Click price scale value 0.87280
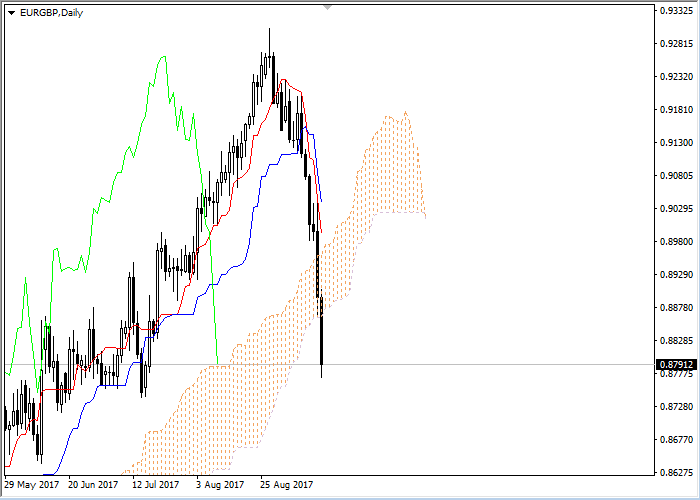 point(677,407)
